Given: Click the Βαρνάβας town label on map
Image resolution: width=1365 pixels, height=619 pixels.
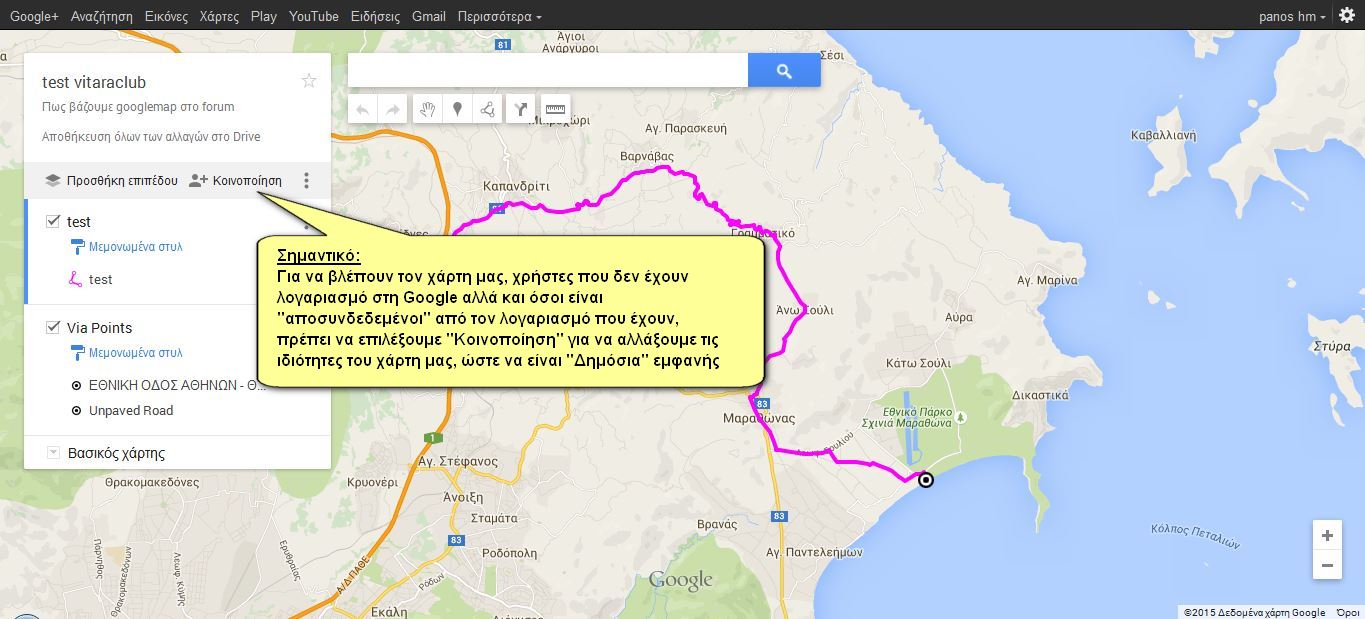Looking at the screenshot, I should [647, 157].
